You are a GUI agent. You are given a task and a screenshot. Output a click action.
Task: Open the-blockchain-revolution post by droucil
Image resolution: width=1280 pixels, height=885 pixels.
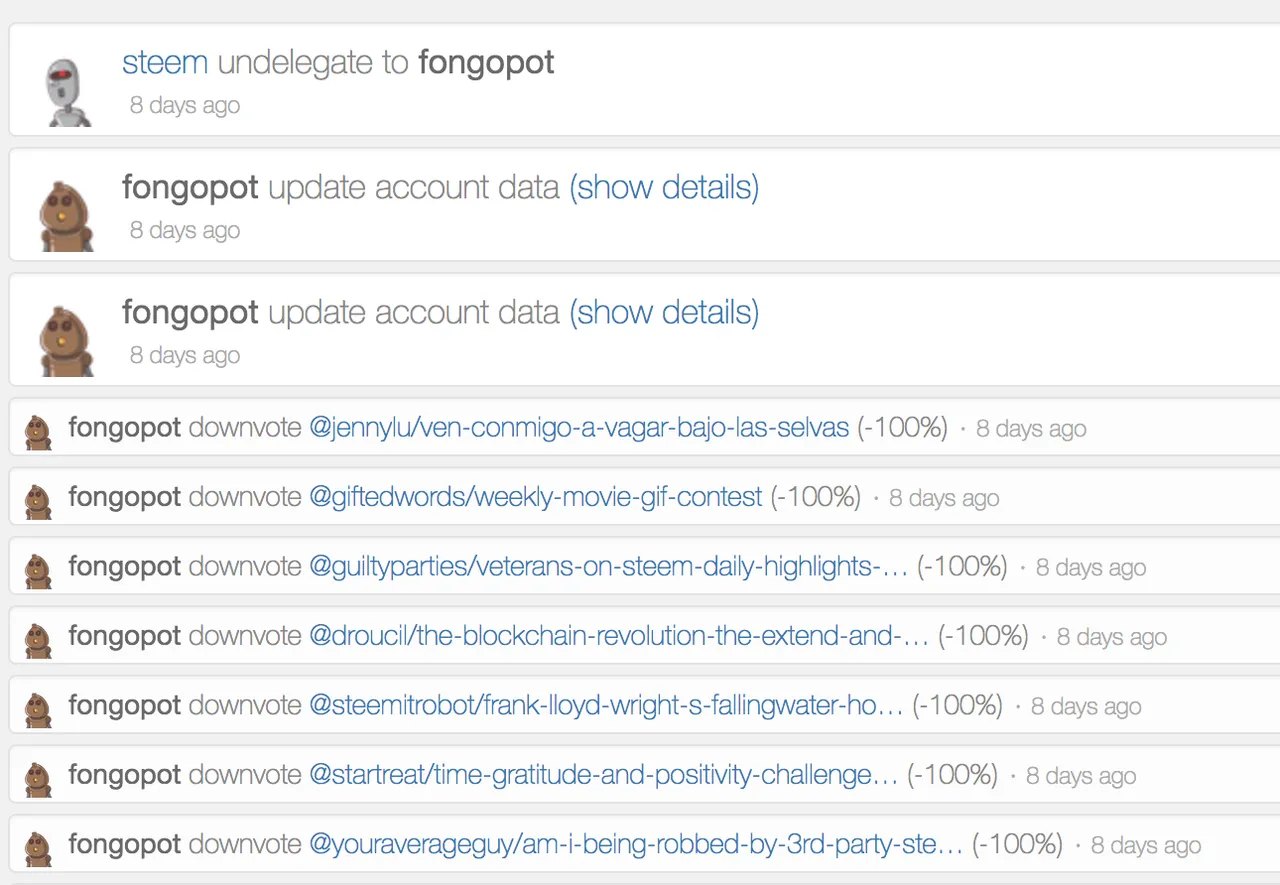619,636
